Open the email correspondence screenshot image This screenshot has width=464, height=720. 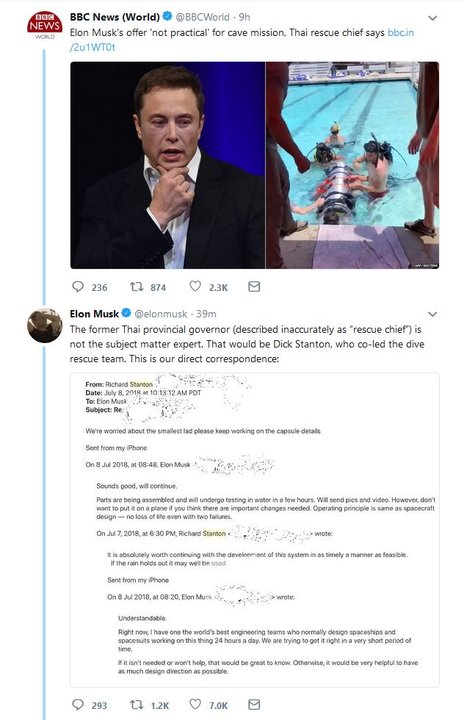pos(255,530)
